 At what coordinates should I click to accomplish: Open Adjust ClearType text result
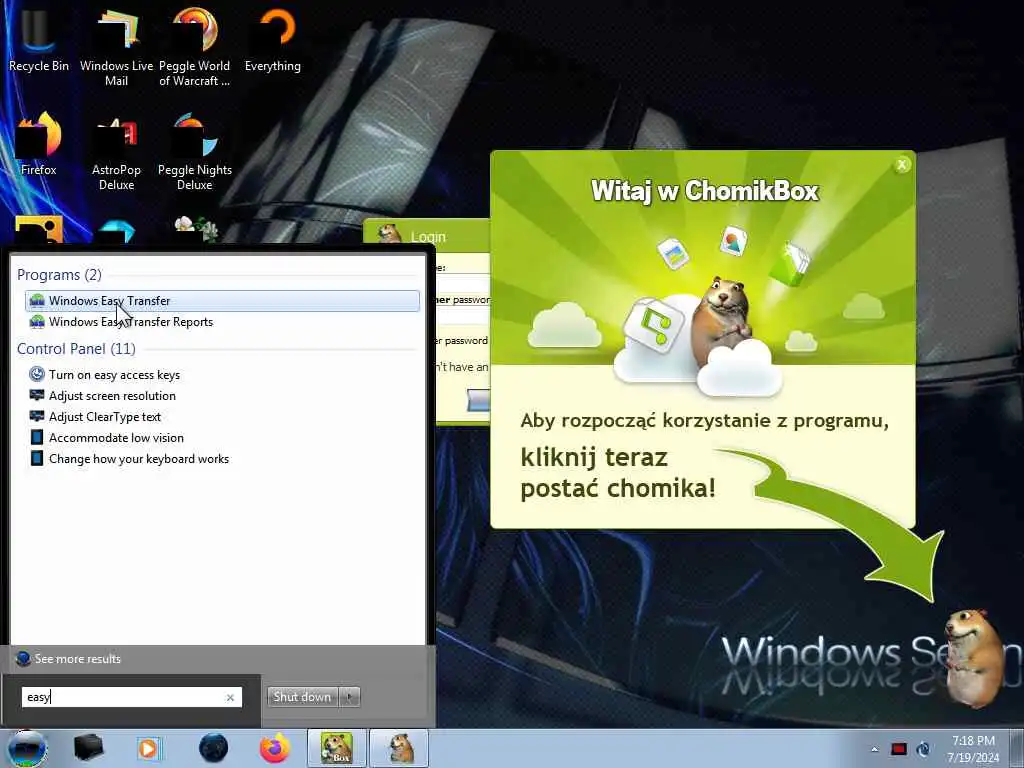coord(222,417)
